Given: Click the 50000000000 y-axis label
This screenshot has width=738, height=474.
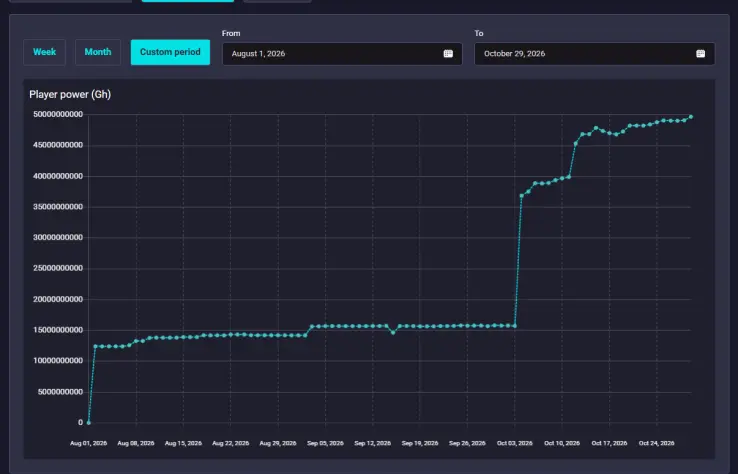Looking at the screenshot, I should [58, 114].
